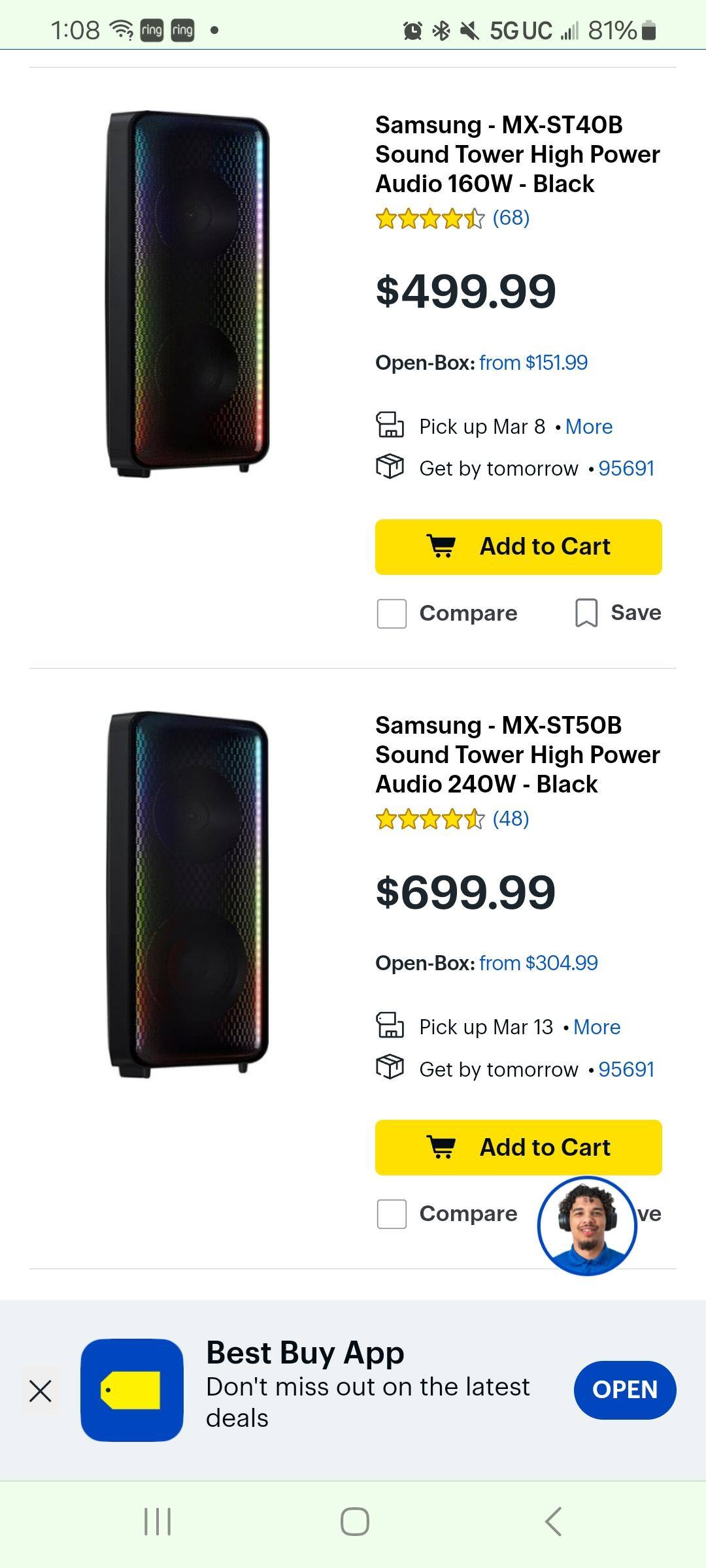706x1568 pixels.
Task: Close the Best Buy App banner
Action: coord(41,1391)
